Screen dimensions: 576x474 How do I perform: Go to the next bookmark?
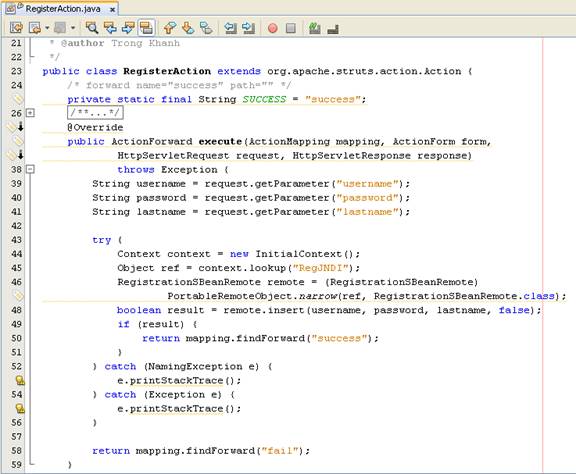click(x=188, y=28)
